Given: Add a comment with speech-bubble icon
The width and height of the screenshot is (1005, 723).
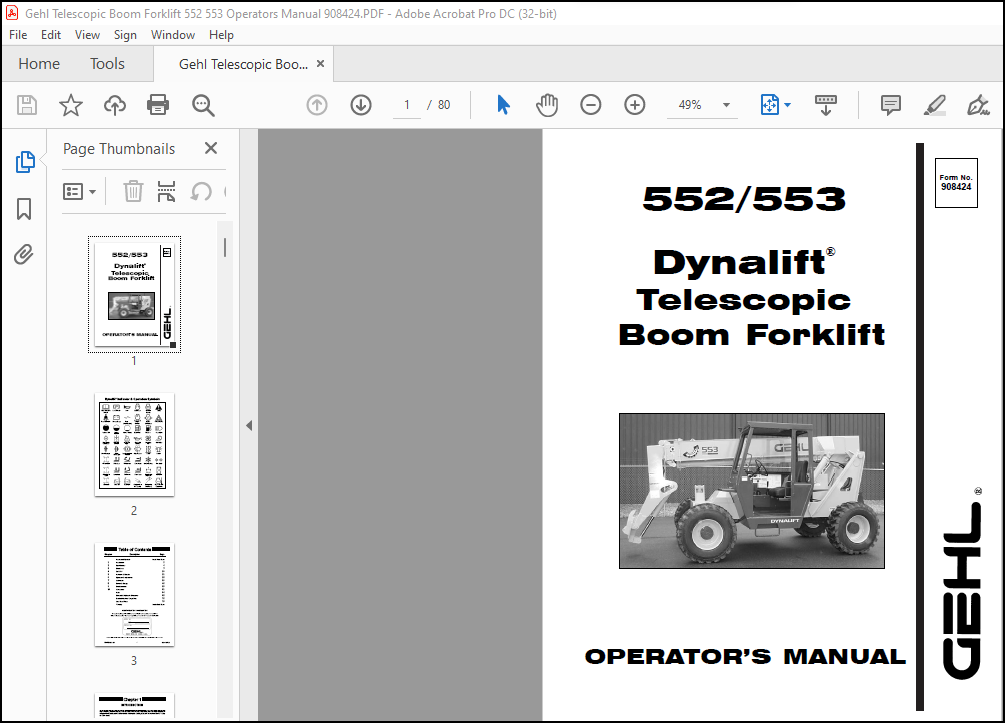Looking at the screenshot, I should (890, 105).
